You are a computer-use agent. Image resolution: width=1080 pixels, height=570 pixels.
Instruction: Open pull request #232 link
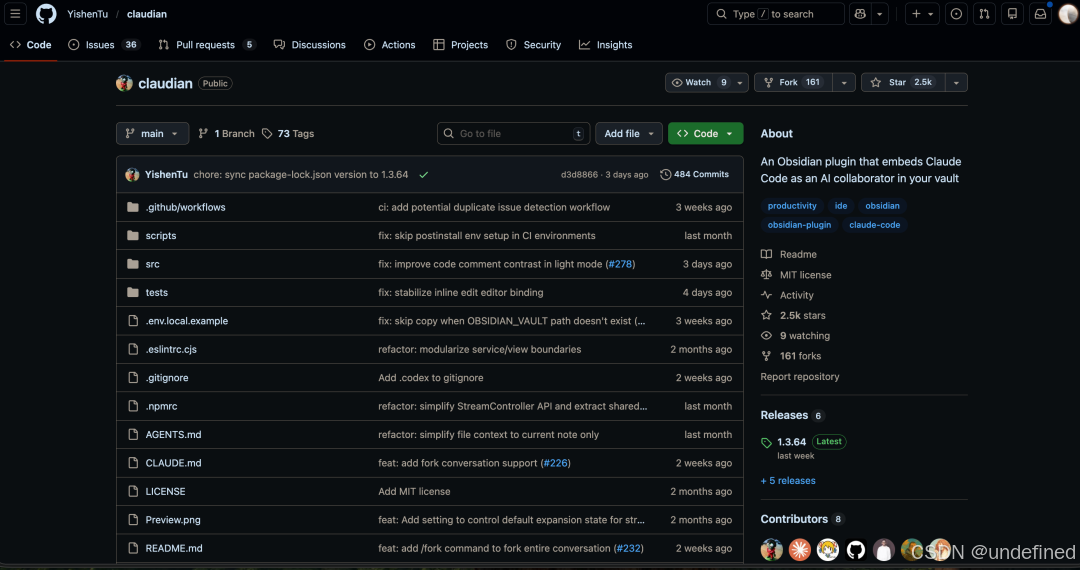[x=628, y=549]
